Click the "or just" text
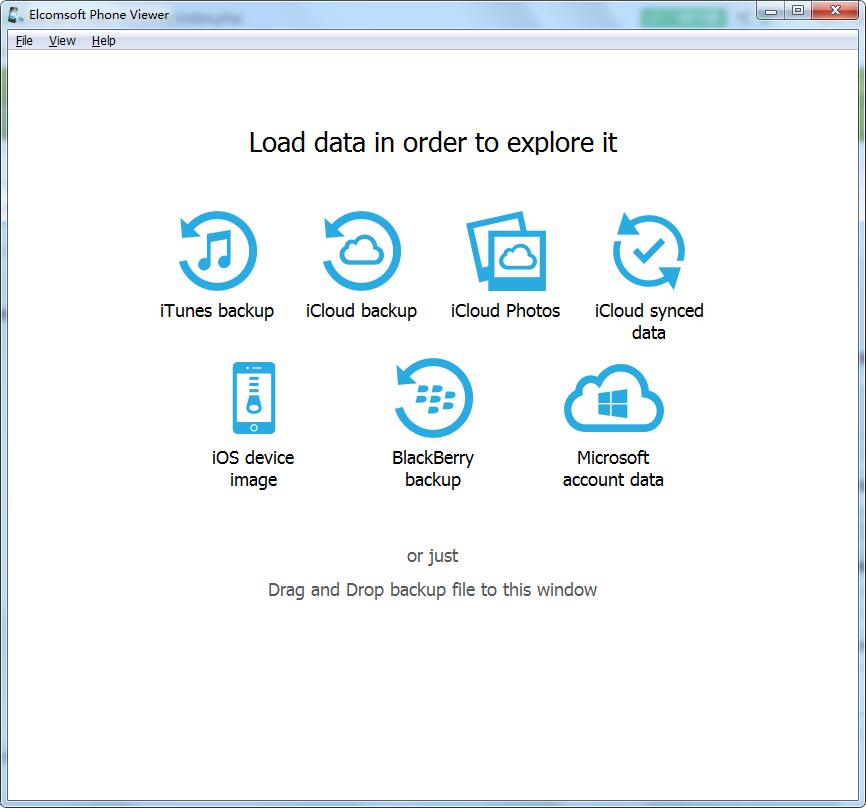Viewport: 866px width, 808px height. [x=432, y=556]
